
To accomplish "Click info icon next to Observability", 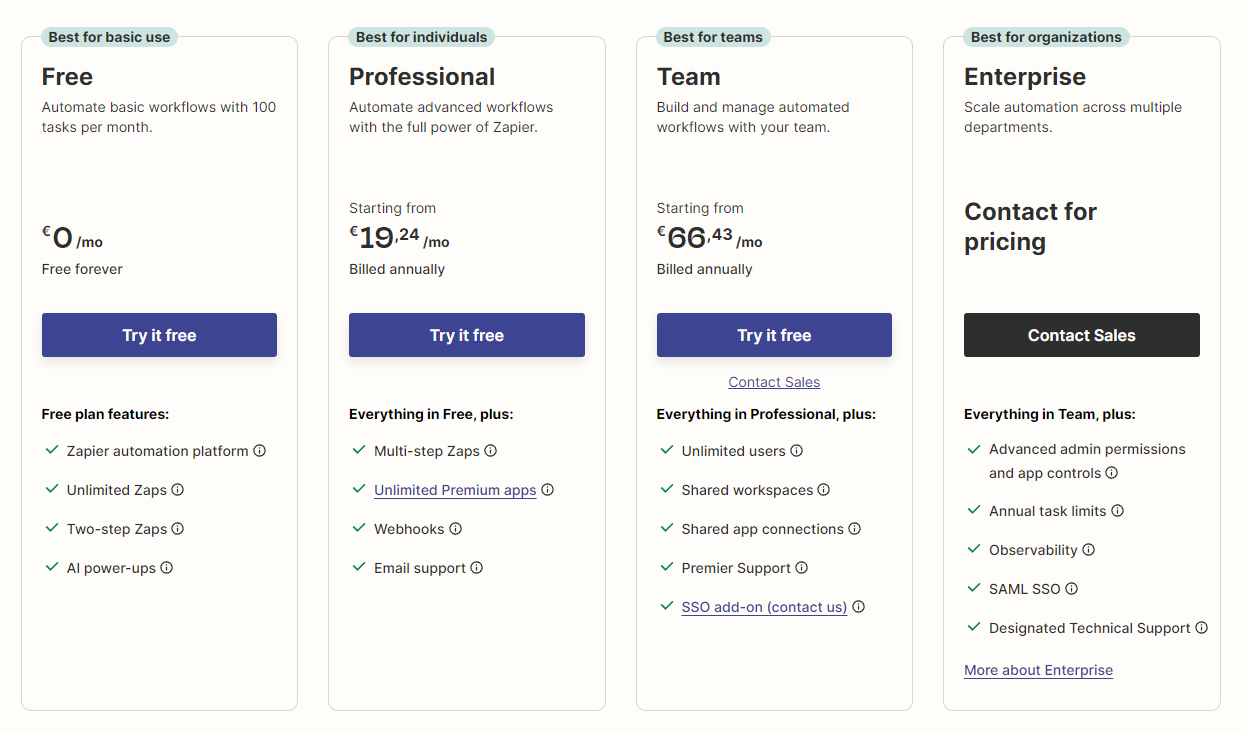I will pyautogui.click(x=1089, y=550).
